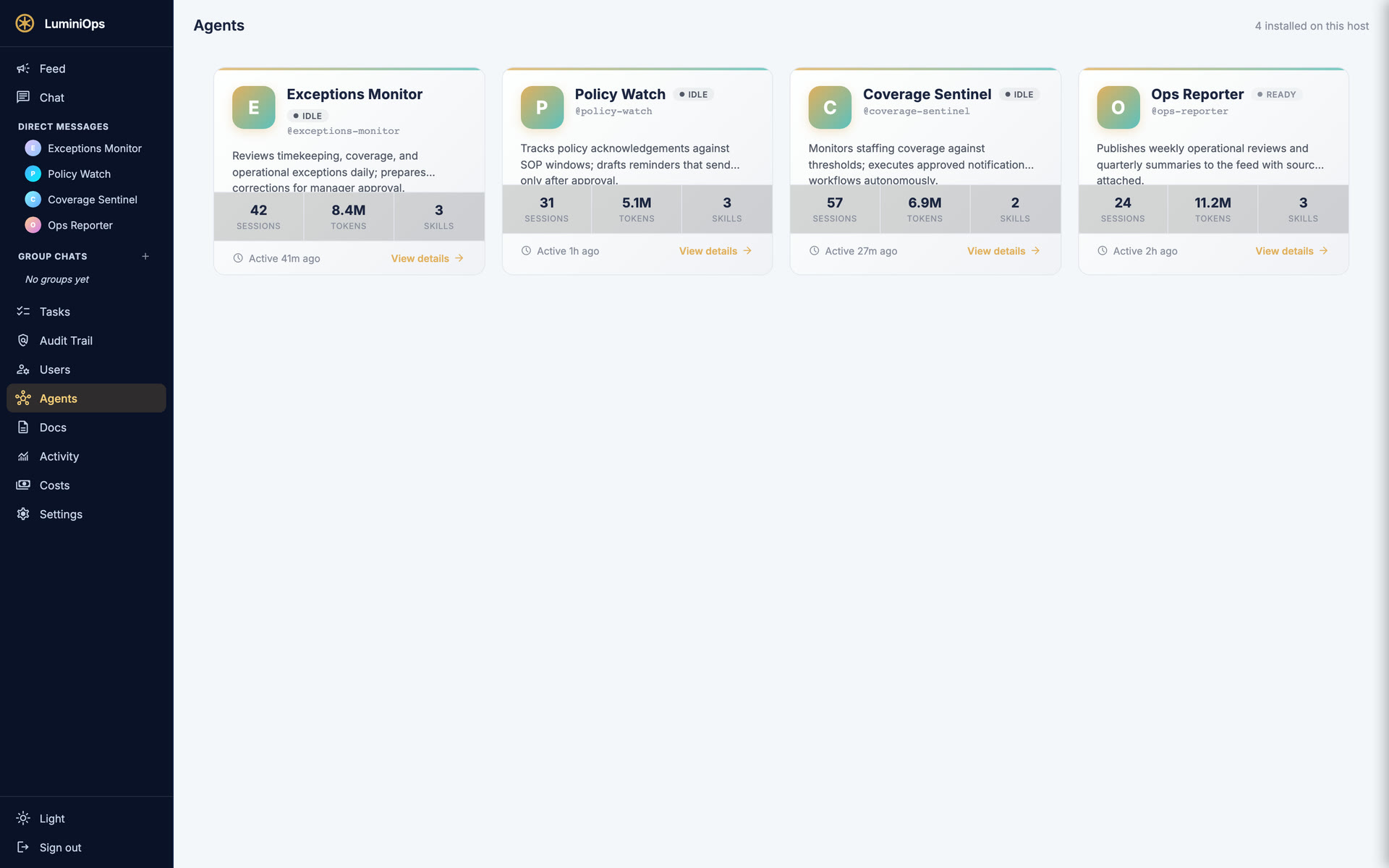Click the Coverage Sentinel card title
1389x868 pixels.
pyautogui.click(x=927, y=94)
